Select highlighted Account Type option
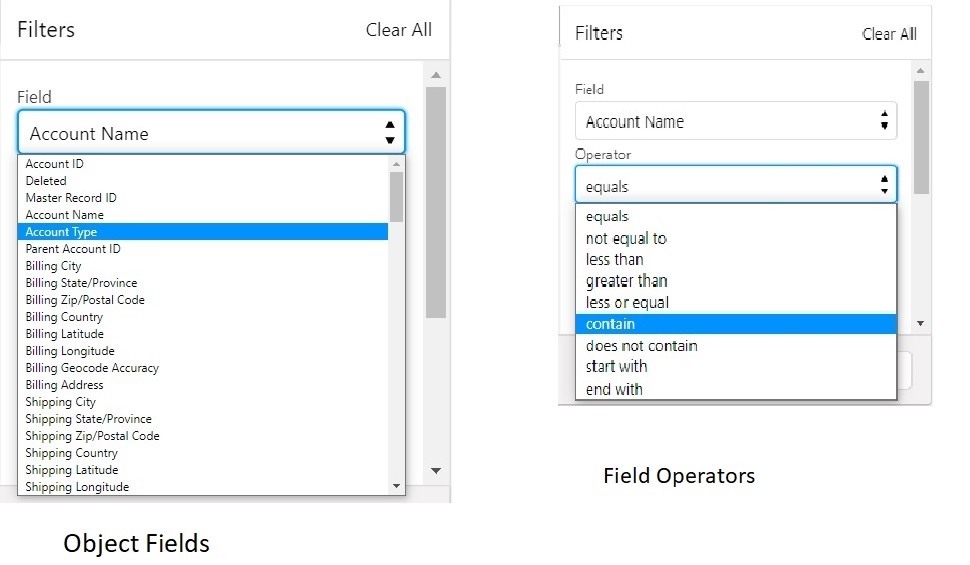 203,231
